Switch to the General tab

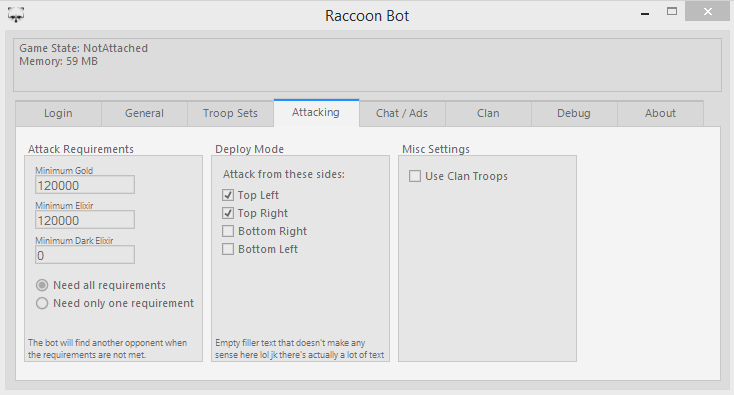pos(144,113)
